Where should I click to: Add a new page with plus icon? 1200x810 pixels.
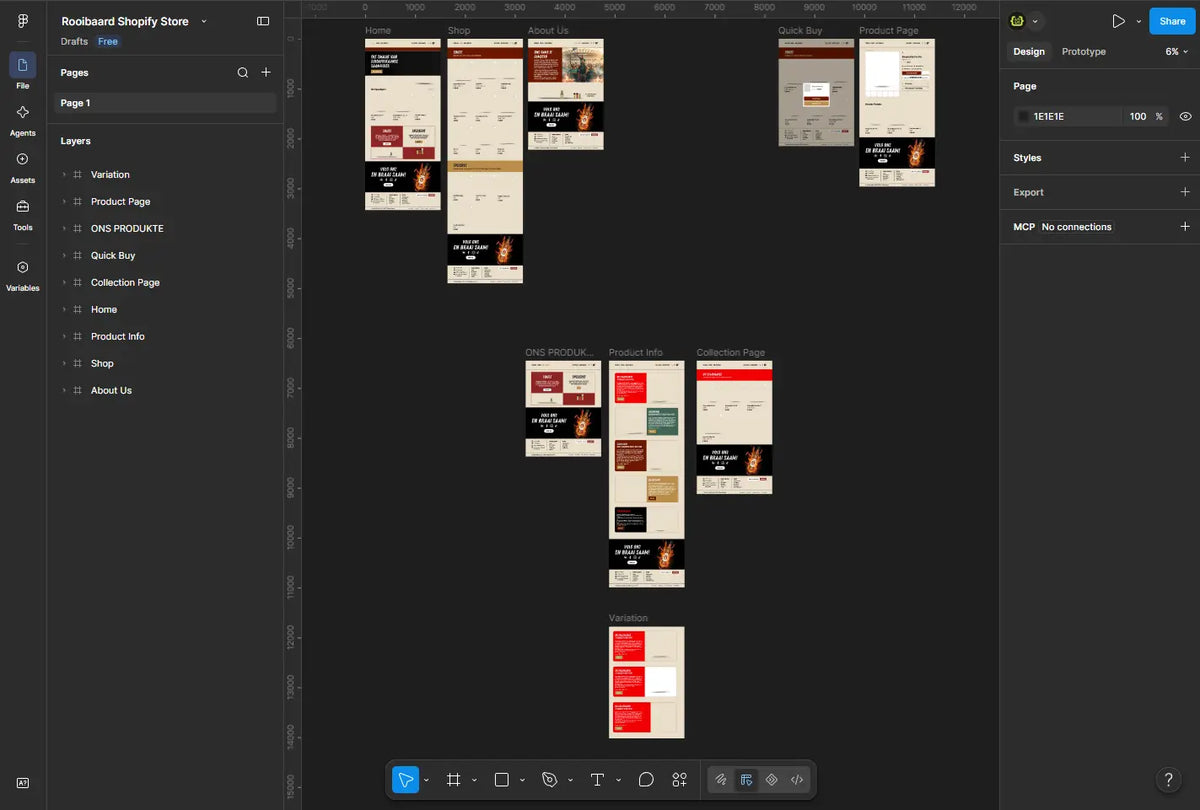[266, 72]
